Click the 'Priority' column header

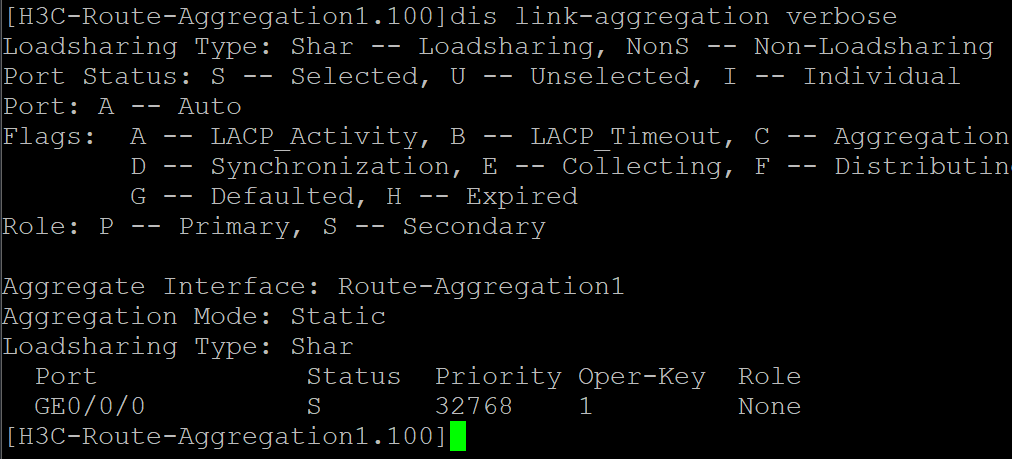498,377
